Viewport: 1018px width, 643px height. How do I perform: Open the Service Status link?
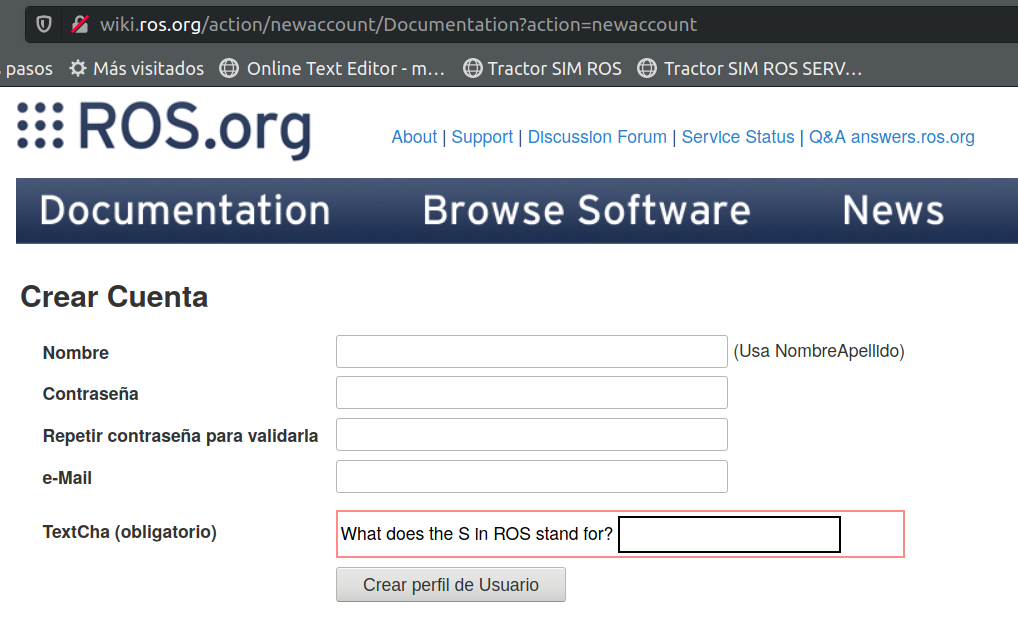coord(738,137)
